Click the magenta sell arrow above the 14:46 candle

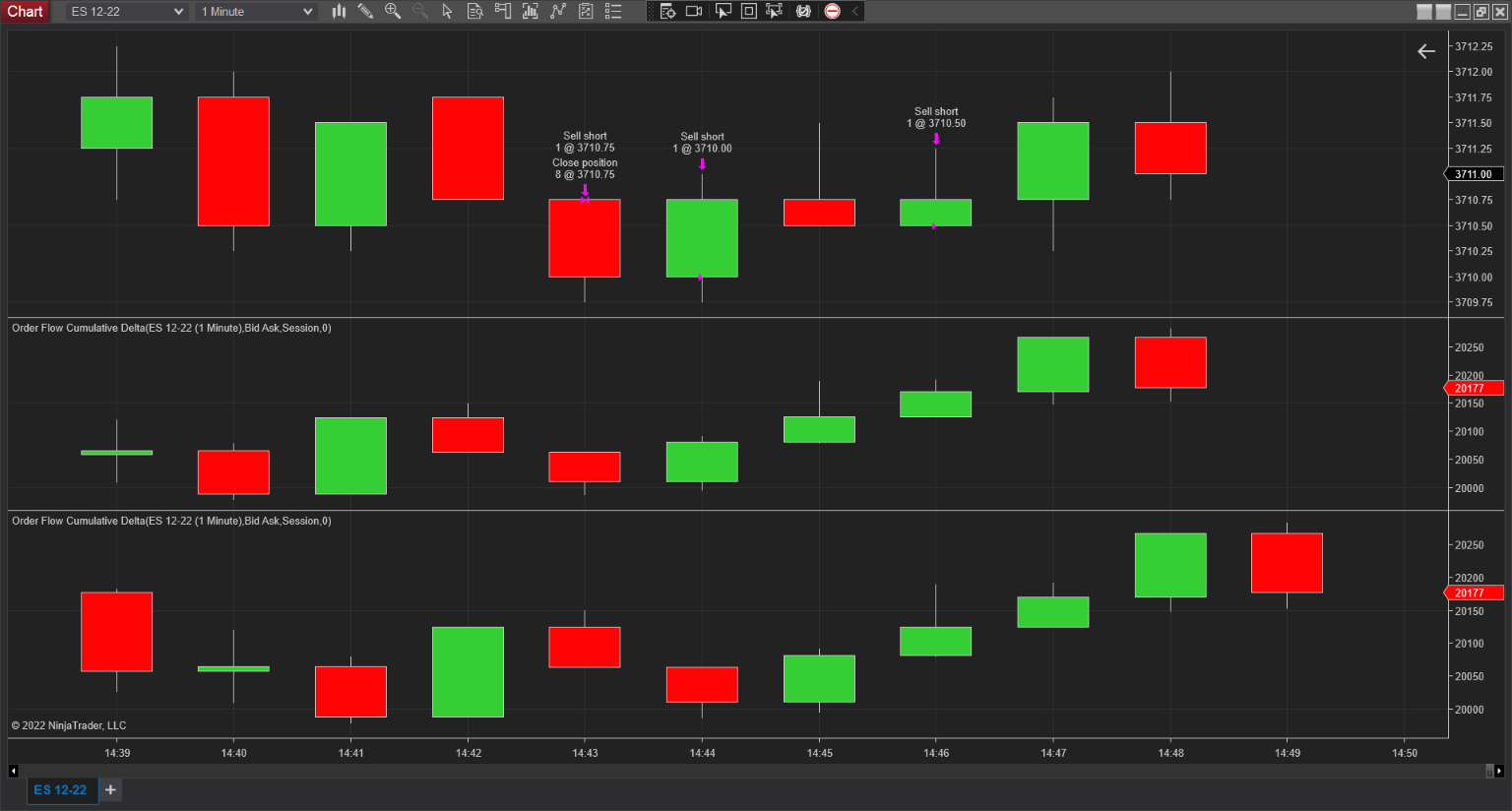[936, 139]
